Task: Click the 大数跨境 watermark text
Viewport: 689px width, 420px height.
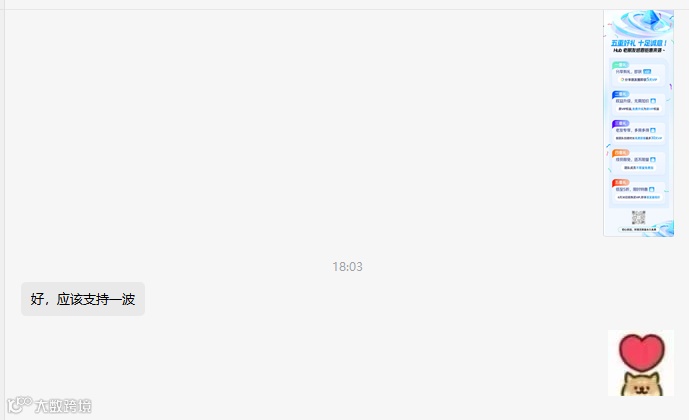Action: [63, 406]
